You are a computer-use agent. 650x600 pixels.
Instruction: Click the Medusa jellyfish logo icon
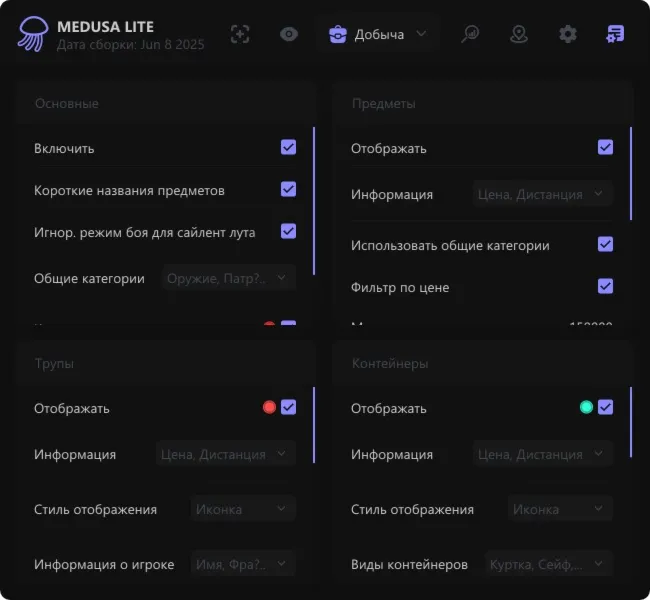click(32, 34)
